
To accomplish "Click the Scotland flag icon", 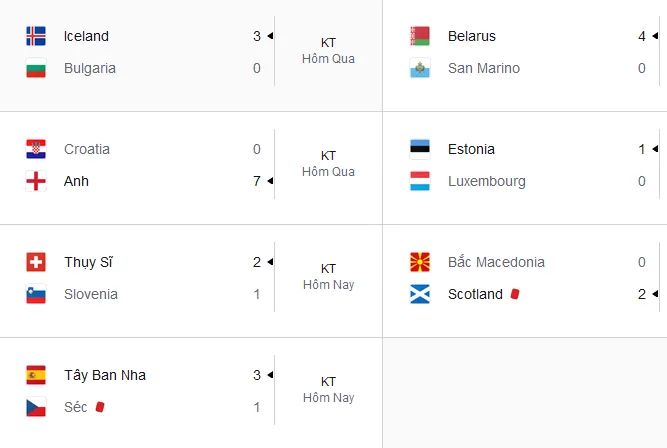I will (420, 294).
